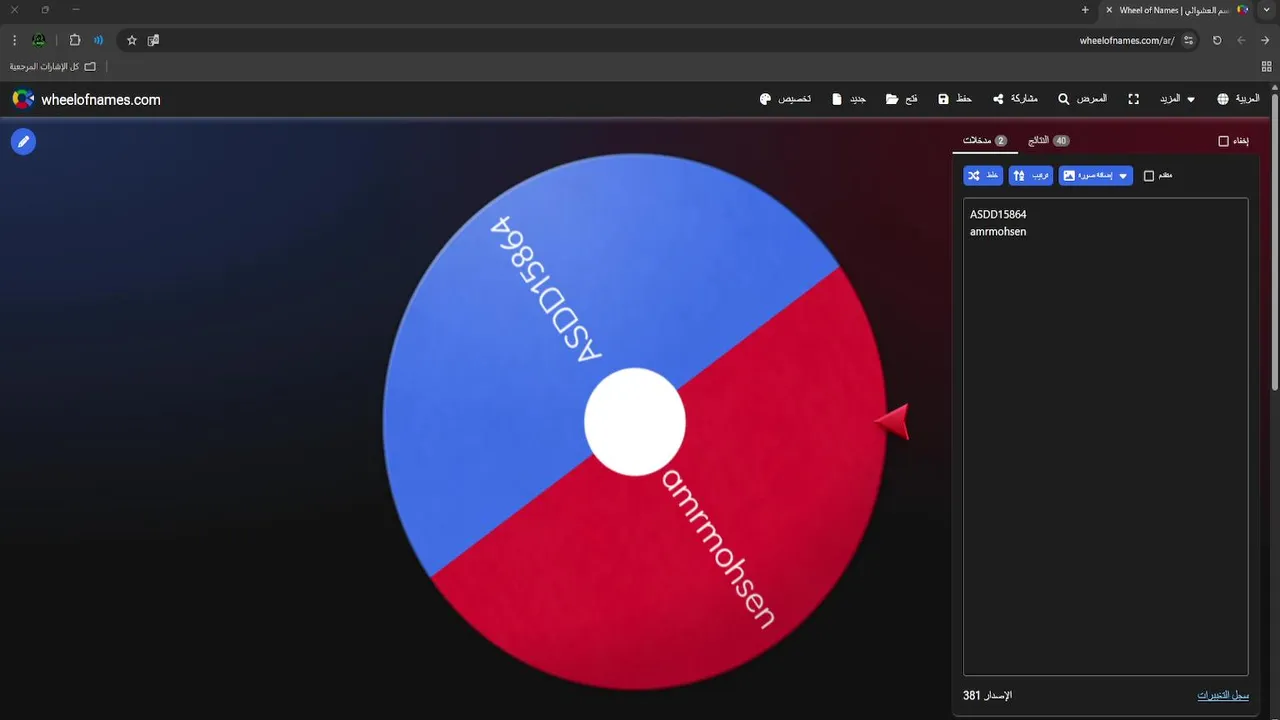
Task: Expand the المزيد more menu
Action: pos(1177,99)
